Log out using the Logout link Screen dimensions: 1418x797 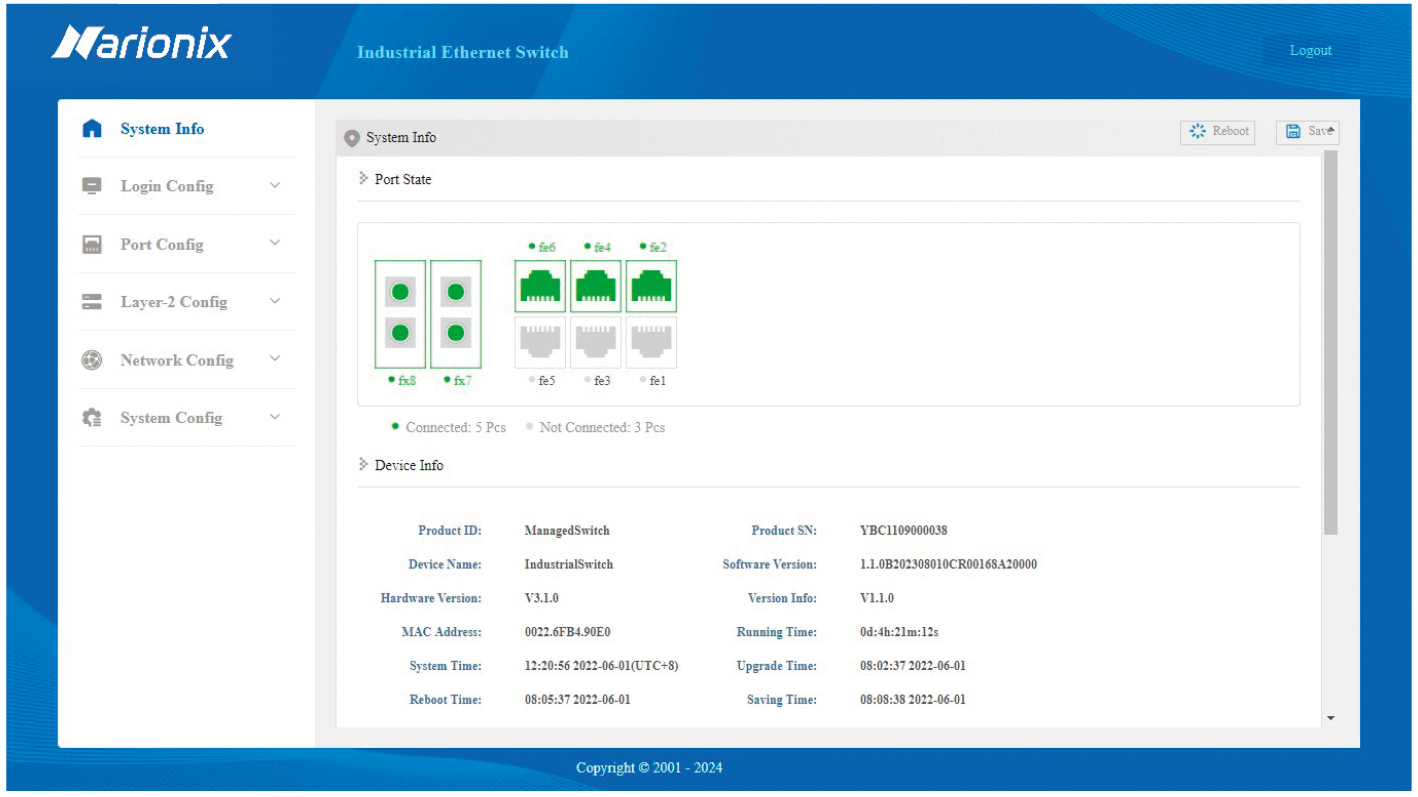click(1310, 51)
